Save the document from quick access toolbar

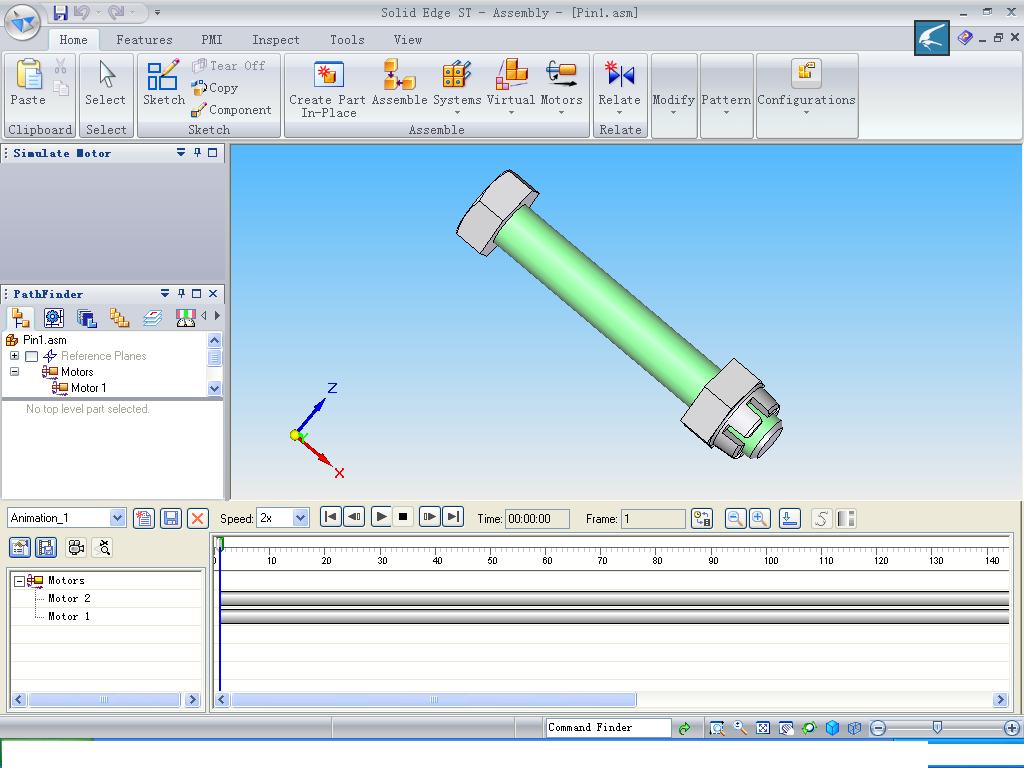tap(61, 12)
